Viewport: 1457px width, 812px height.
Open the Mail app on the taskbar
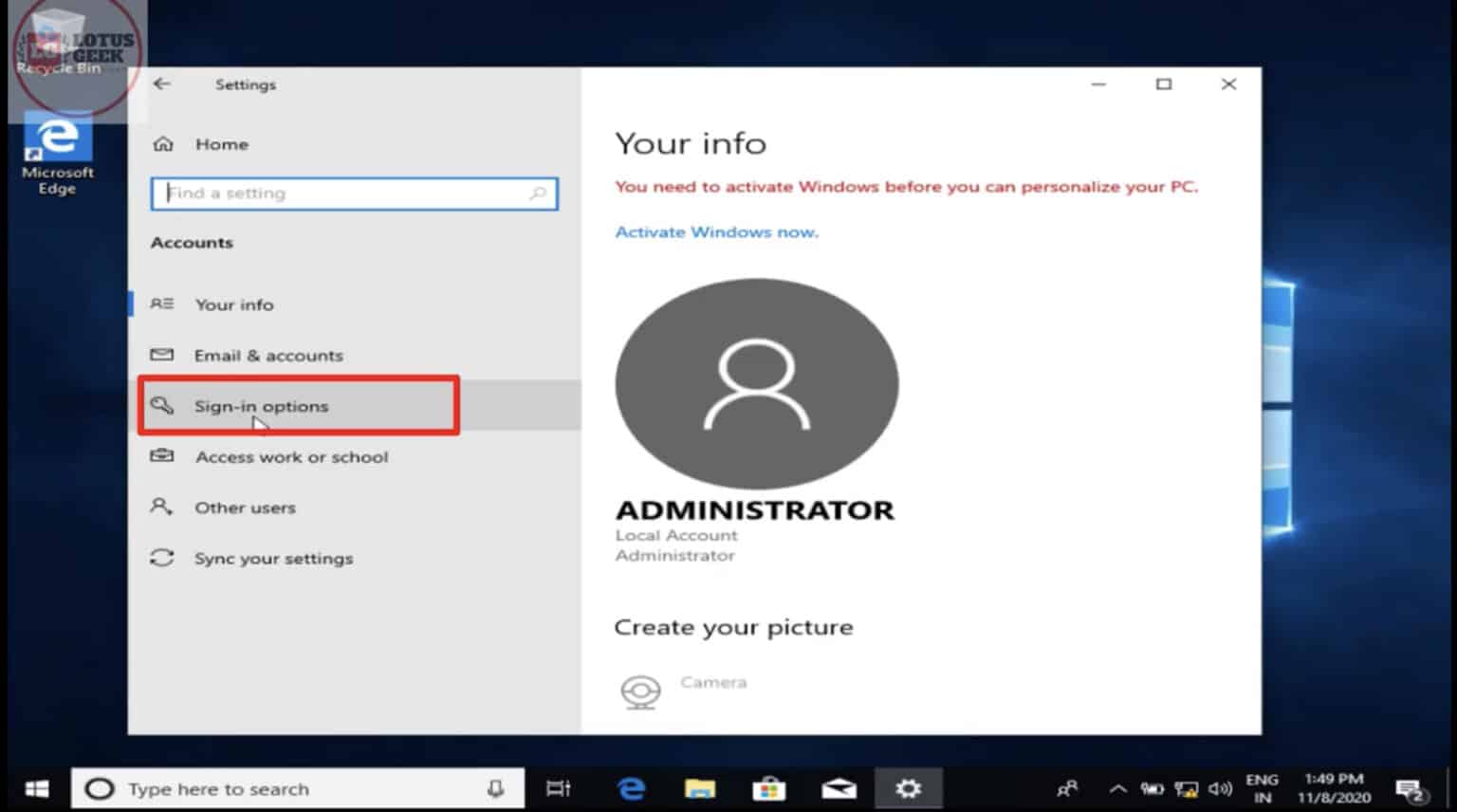pos(839,788)
